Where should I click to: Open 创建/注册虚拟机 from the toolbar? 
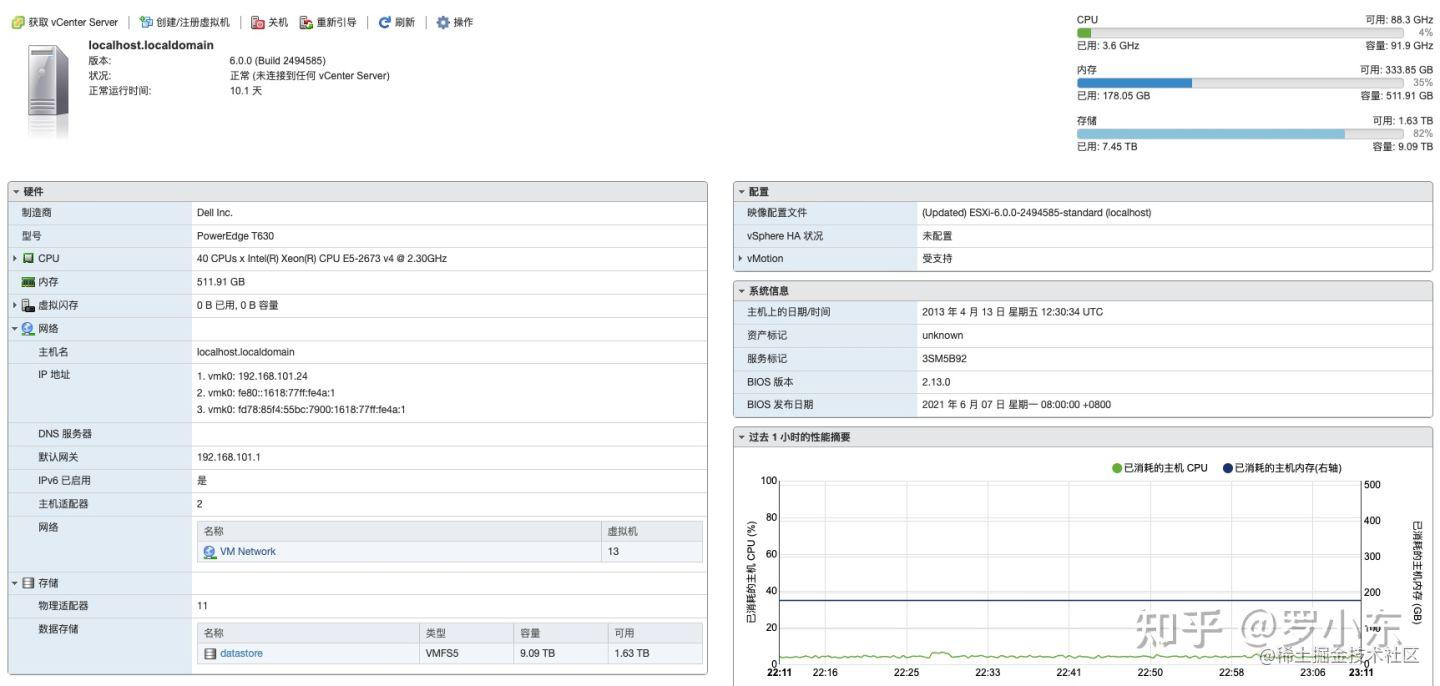click(x=185, y=22)
